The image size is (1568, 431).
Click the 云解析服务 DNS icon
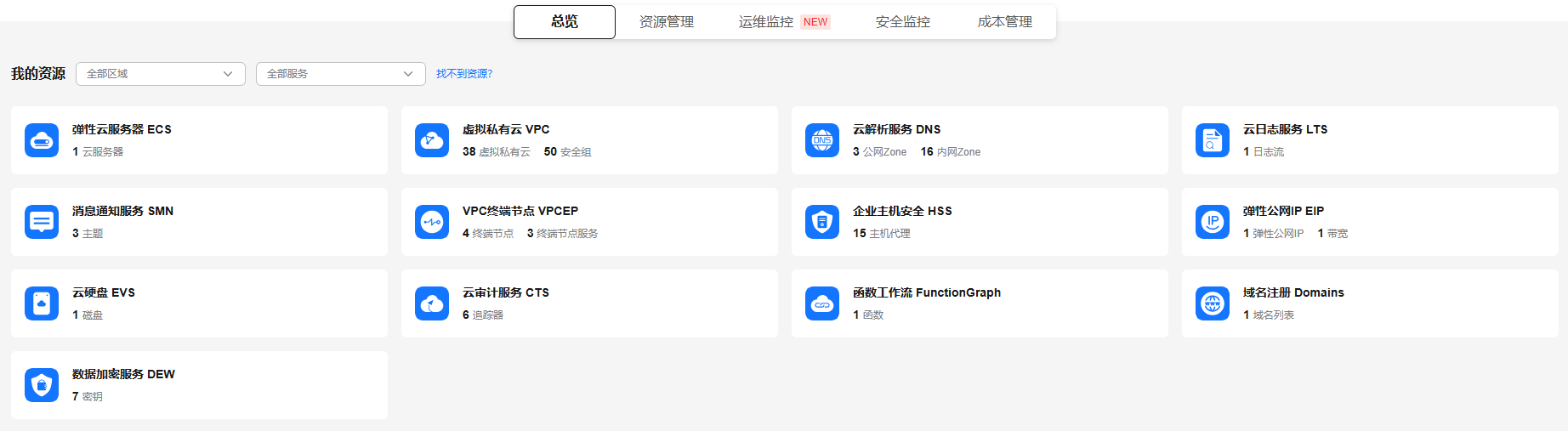click(822, 140)
